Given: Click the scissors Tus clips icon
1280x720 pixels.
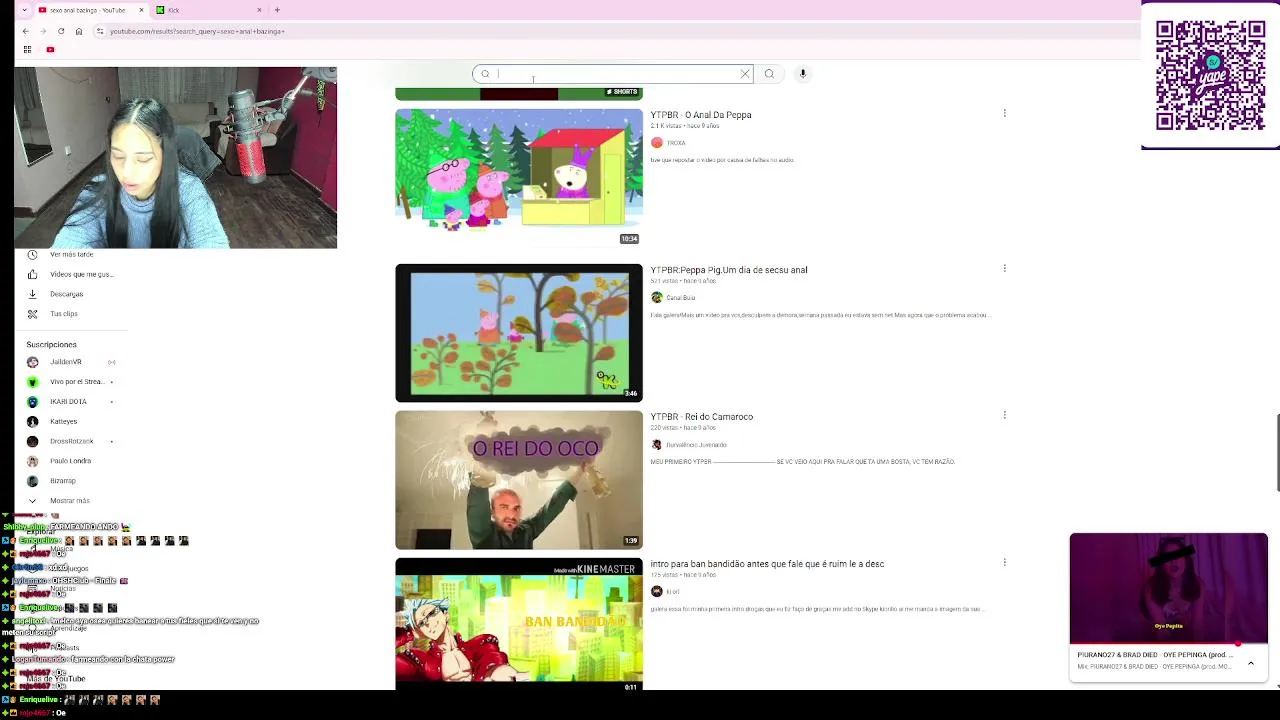Looking at the screenshot, I should 32,314.
